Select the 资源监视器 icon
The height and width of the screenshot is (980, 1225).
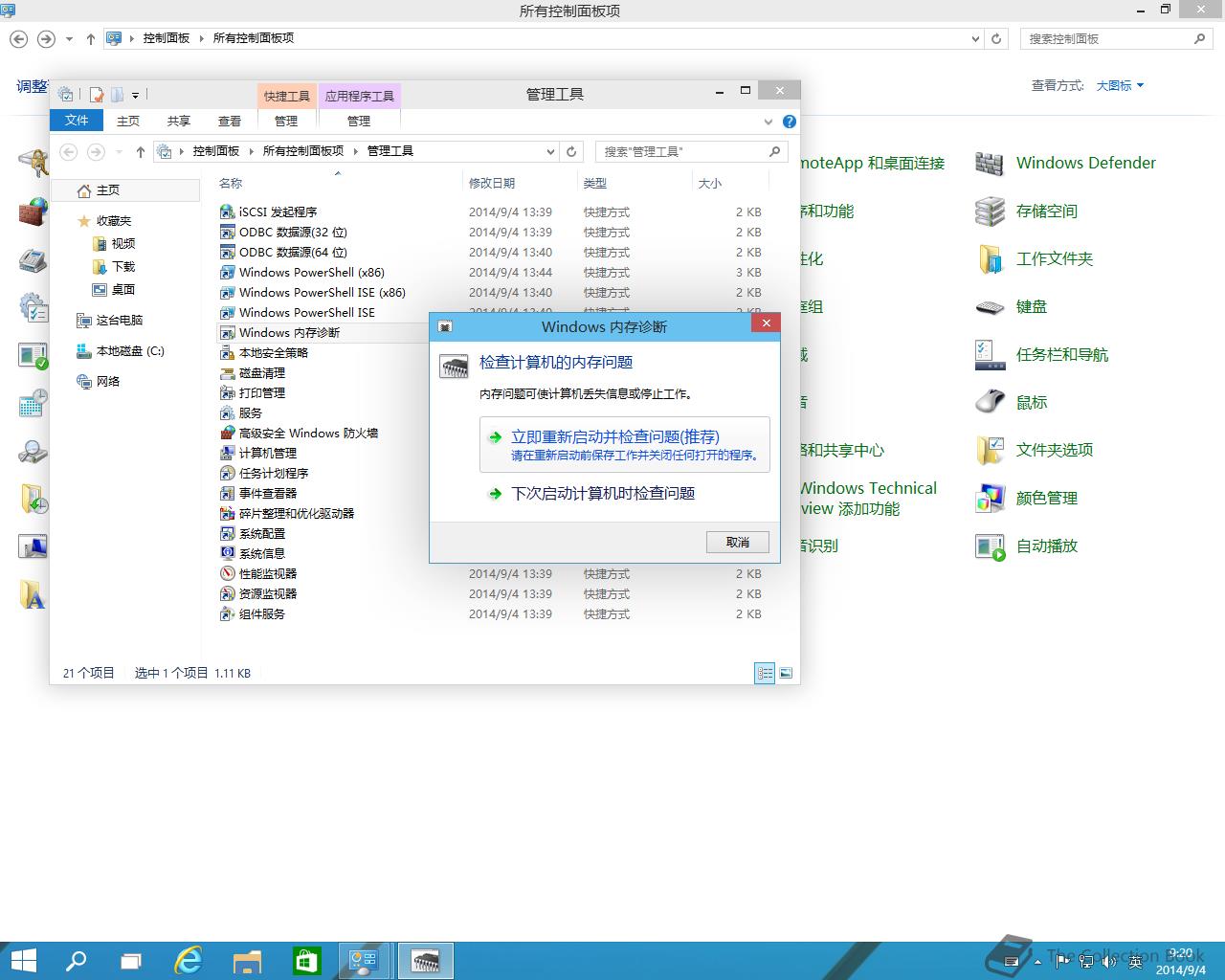[227, 593]
